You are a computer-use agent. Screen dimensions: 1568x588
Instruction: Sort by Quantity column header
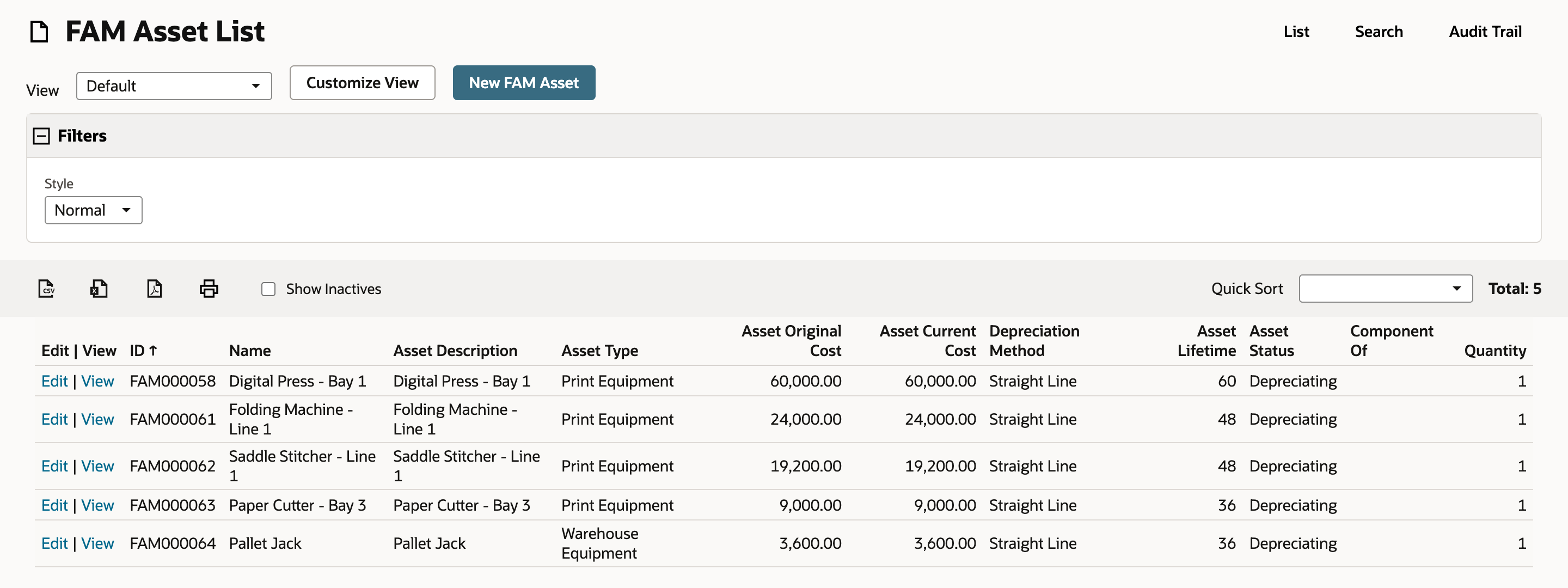(1495, 351)
